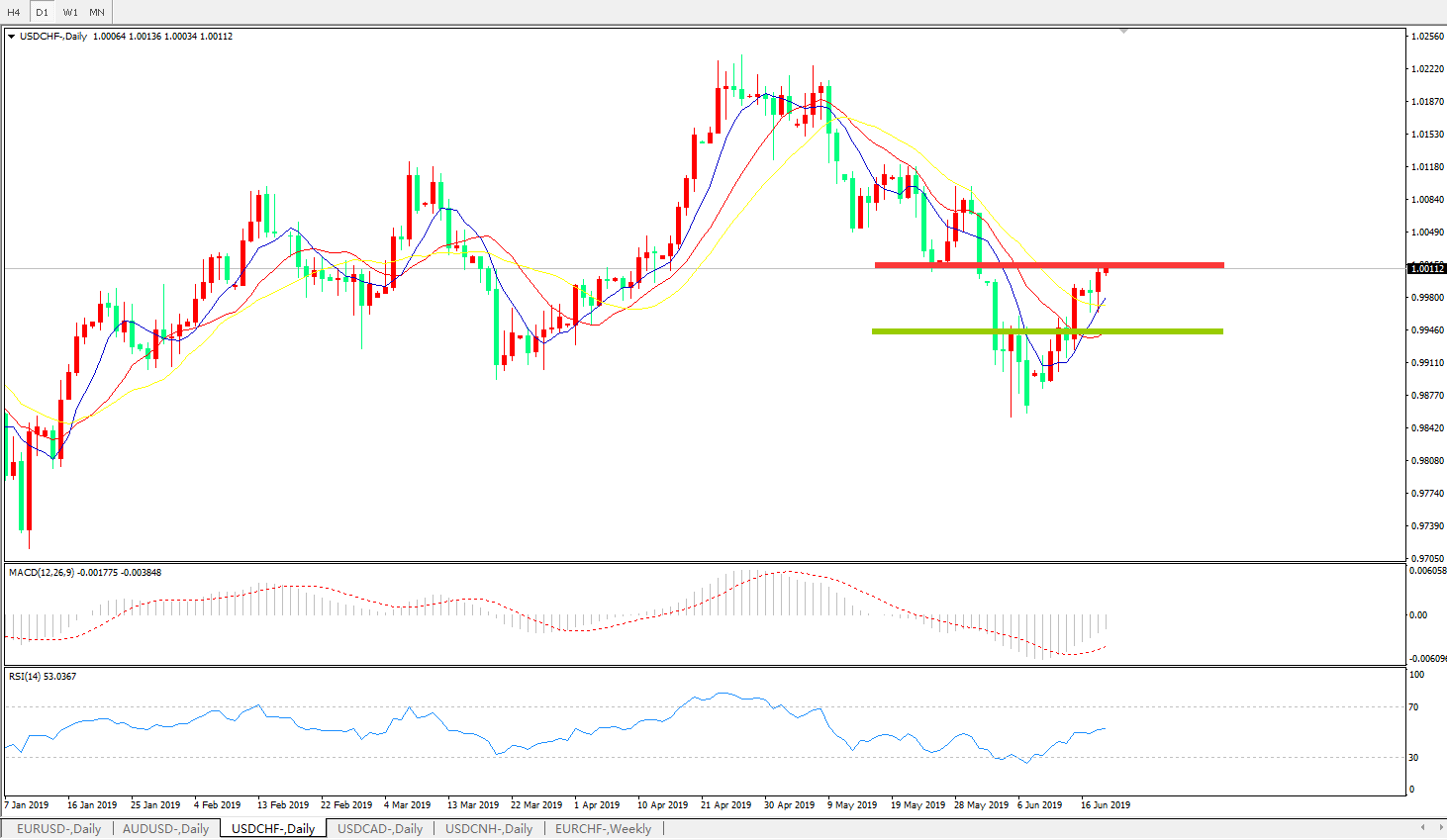Select the D1 daily timeframe button
The height and width of the screenshot is (840, 1447).
coord(42,13)
